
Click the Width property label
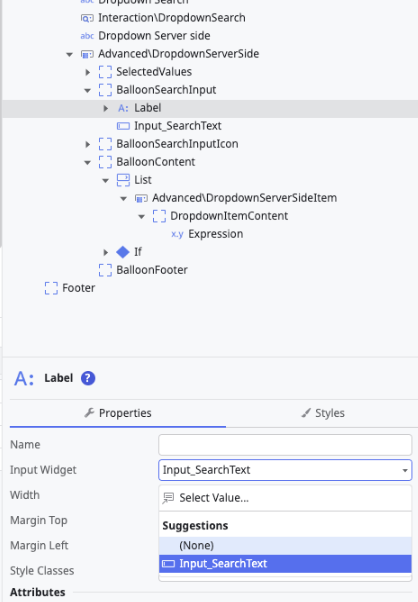point(25,495)
